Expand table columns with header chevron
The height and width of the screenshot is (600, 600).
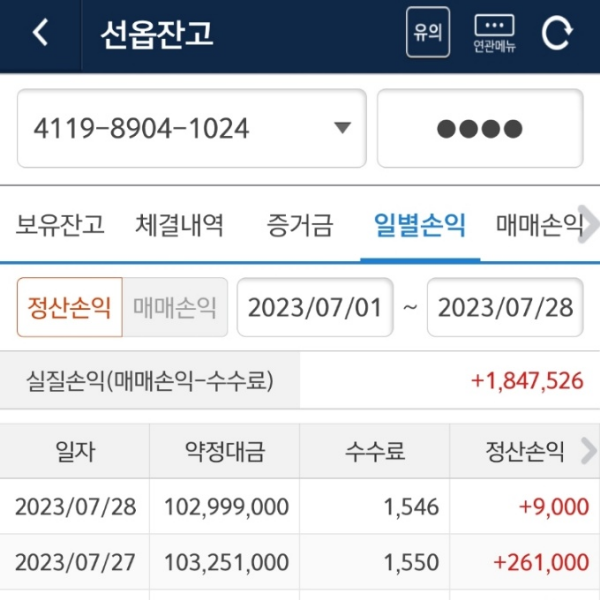(588, 450)
